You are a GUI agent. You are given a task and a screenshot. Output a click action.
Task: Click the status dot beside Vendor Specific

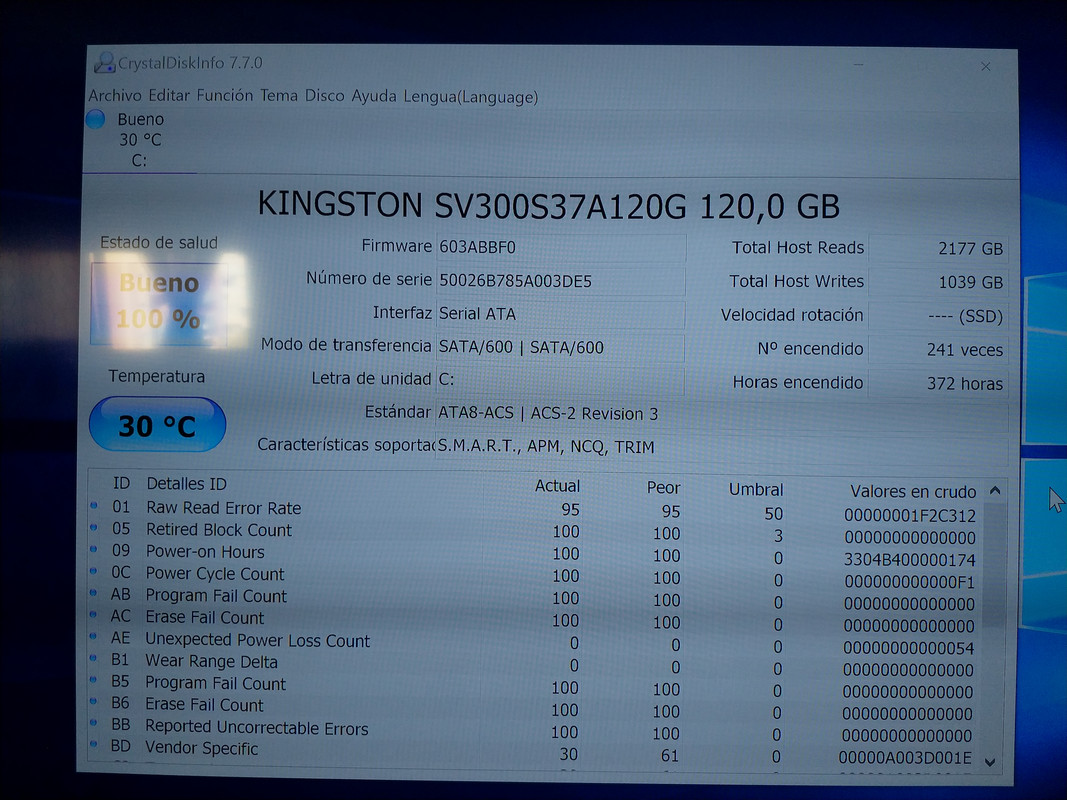tap(94, 744)
